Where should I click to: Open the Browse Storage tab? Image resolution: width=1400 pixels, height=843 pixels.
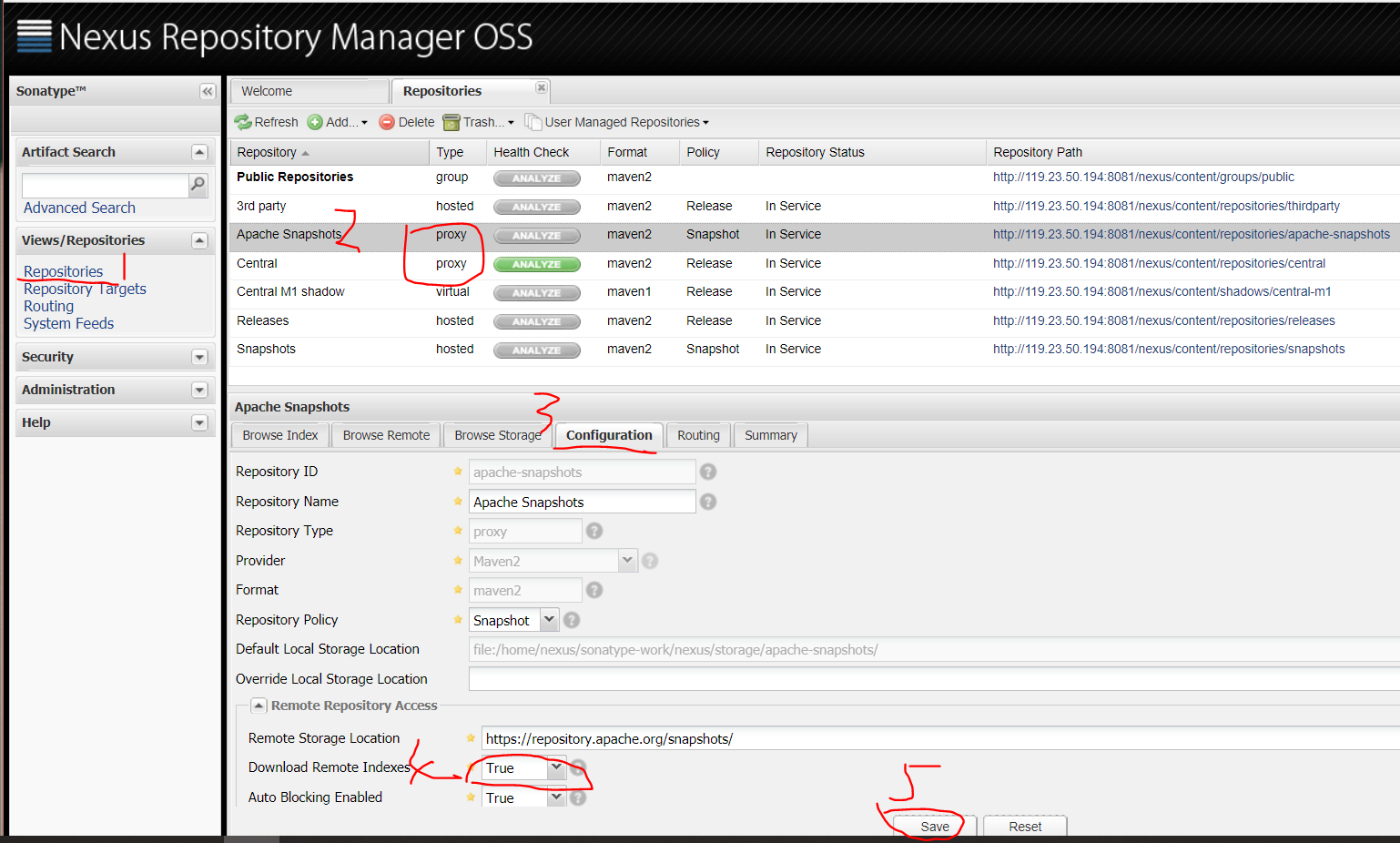coord(498,435)
